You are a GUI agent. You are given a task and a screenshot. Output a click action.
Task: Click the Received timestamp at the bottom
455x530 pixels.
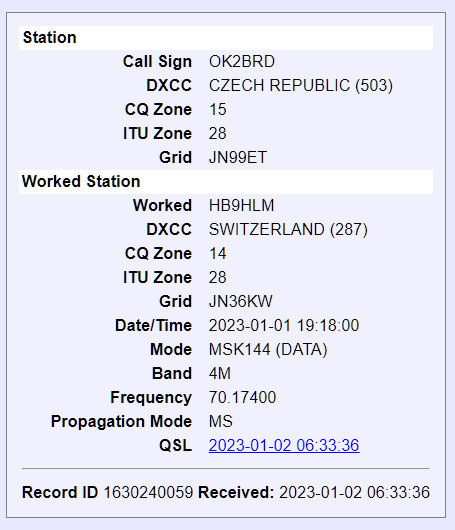tap(354, 492)
